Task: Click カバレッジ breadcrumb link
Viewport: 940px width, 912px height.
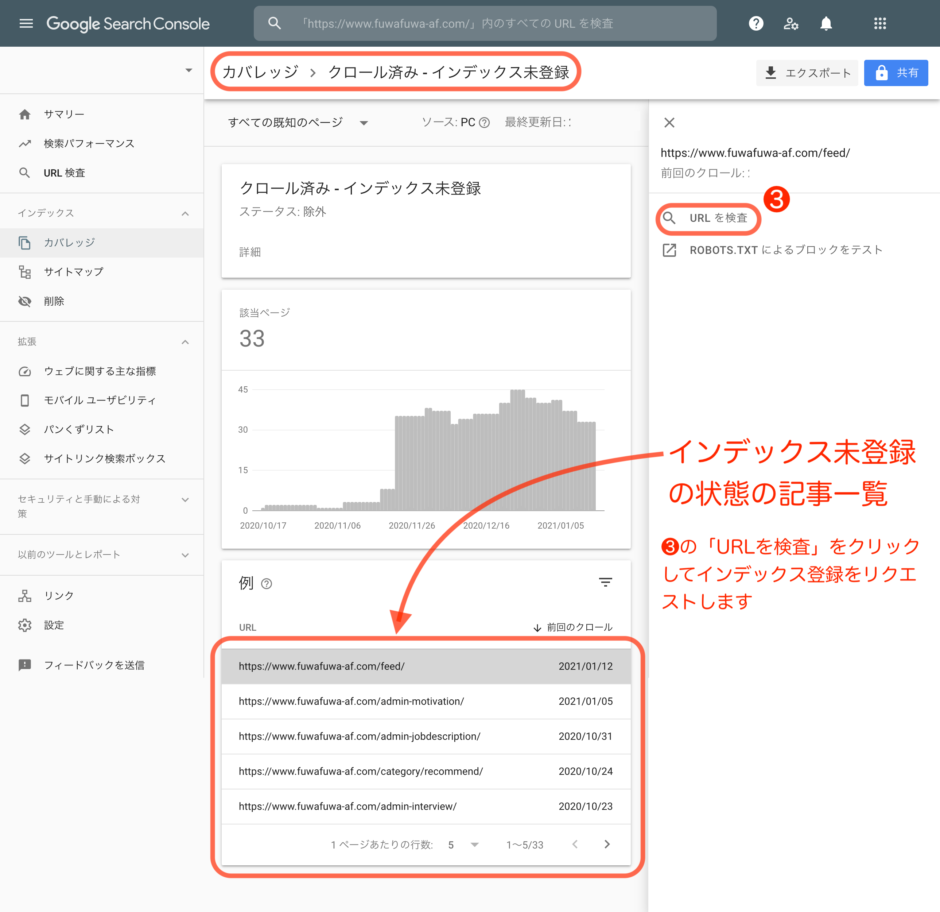Action: (x=260, y=72)
